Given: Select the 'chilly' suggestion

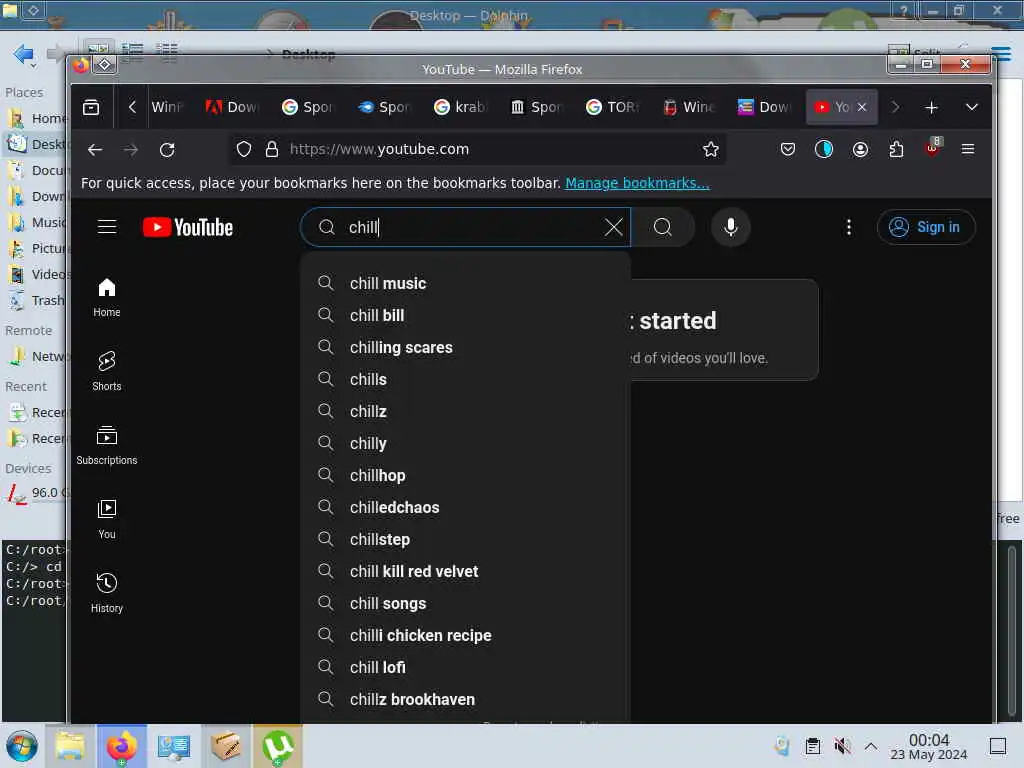Looking at the screenshot, I should [466, 443].
